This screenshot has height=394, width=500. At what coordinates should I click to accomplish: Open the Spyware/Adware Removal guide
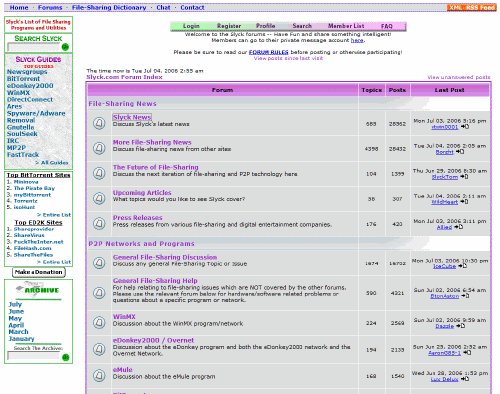[36, 117]
